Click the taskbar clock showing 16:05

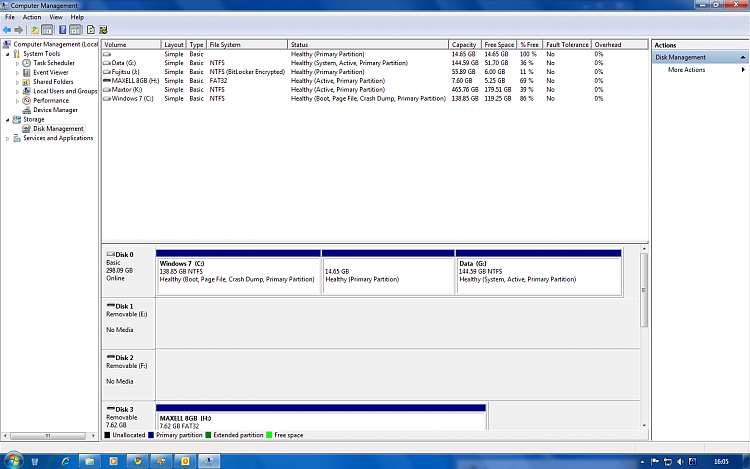pos(721,461)
